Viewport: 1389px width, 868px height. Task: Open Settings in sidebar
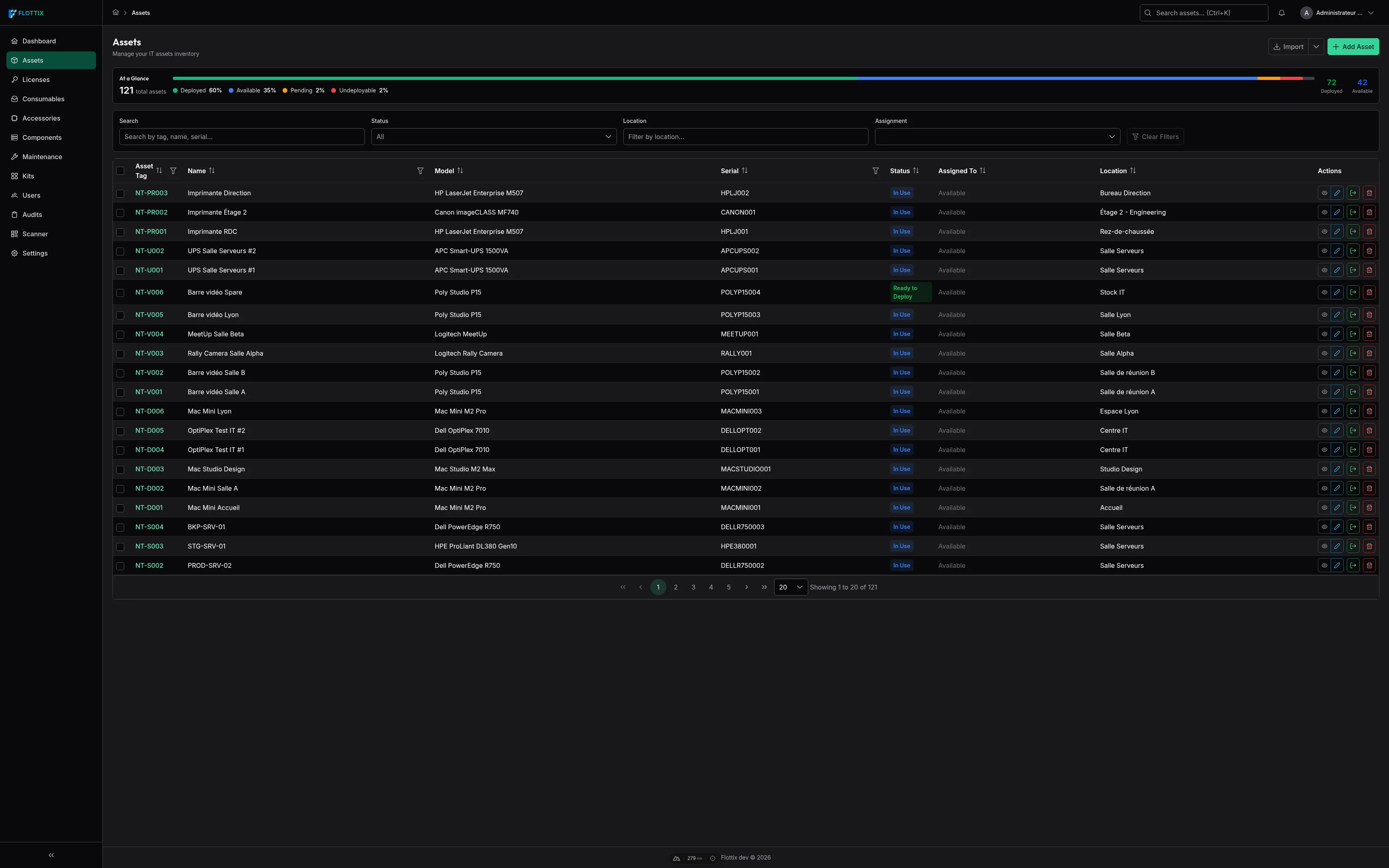point(51,253)
